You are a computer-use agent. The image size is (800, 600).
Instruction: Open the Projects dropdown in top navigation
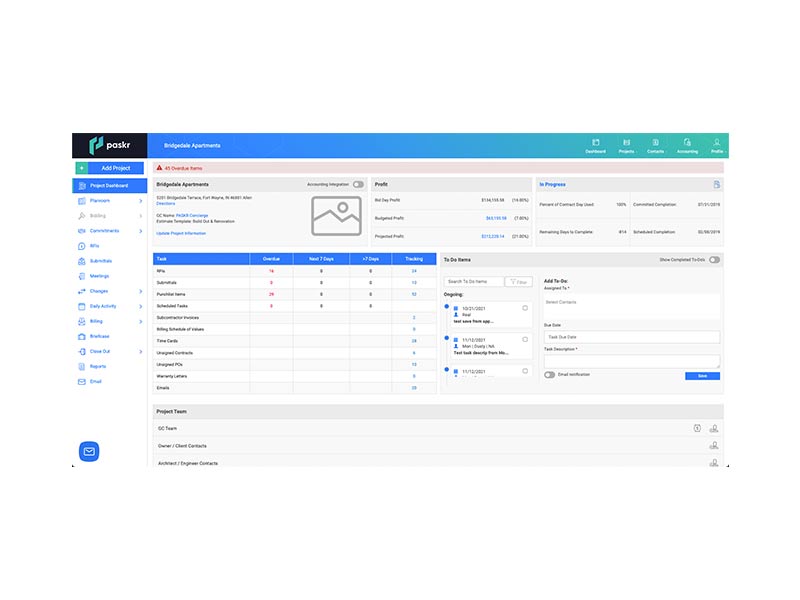[x=627, y=146]
